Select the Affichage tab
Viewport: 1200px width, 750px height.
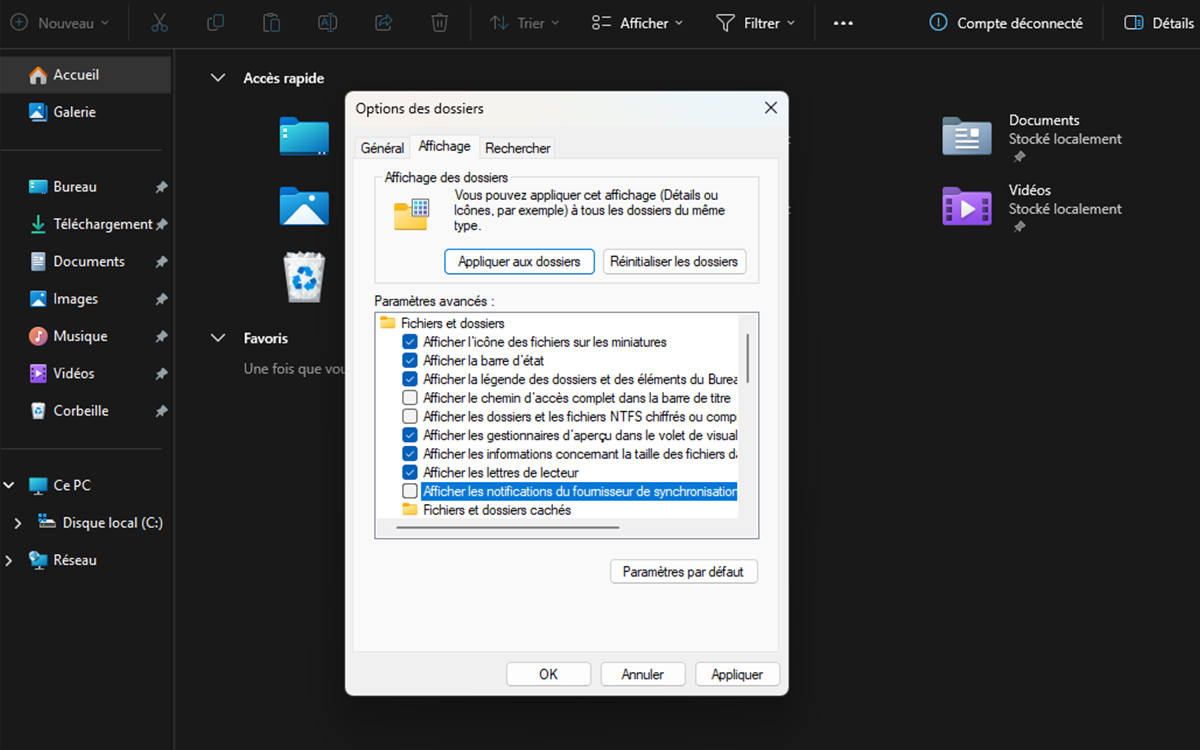pos(444,146)
